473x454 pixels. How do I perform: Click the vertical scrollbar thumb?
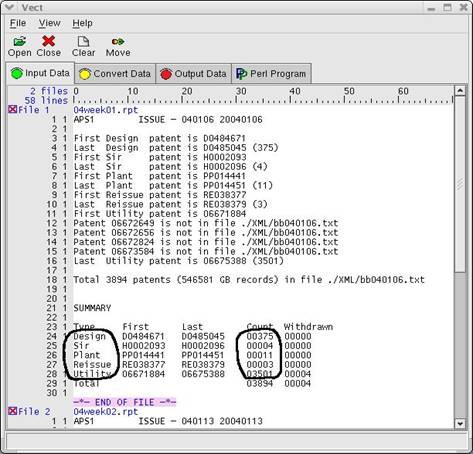[x=460, y=184]
